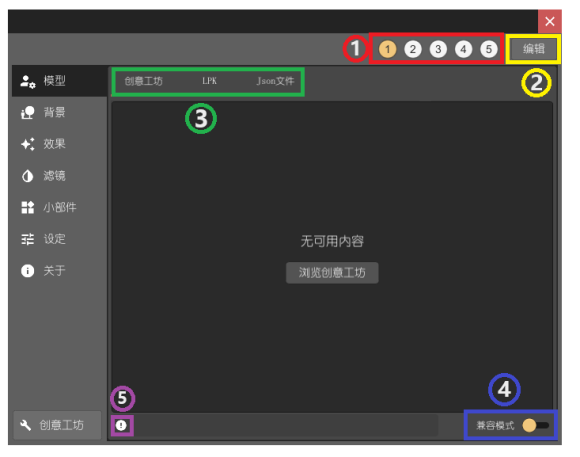
Task: Switch to the 创意工坊 tab
Action: pyautogui.click(x=144, y=81)
